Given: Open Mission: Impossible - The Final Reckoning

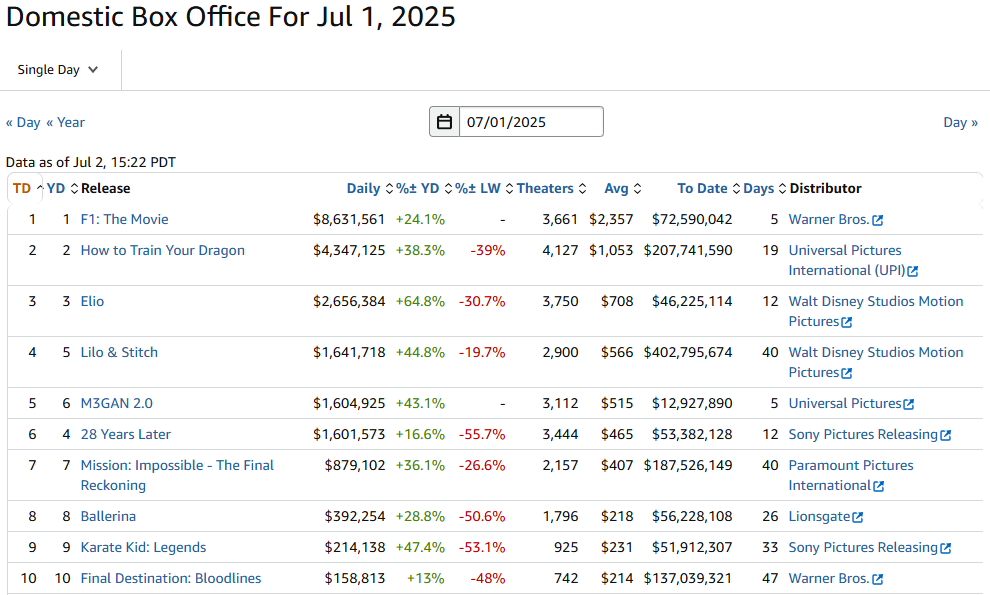Looking at the screenshot, I should click(177, 475).
